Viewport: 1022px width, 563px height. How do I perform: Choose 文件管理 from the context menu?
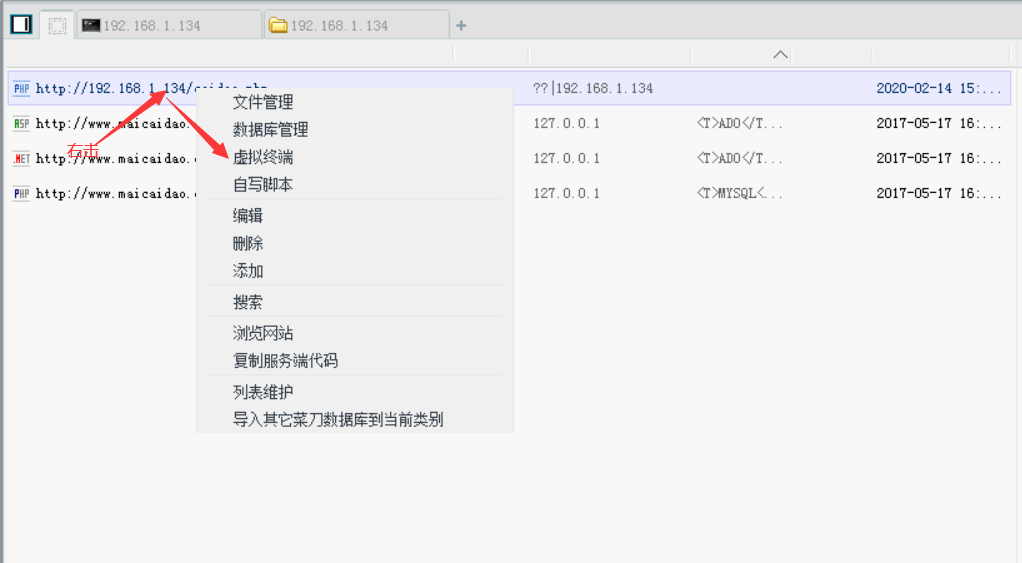click(x=263, y=102)
